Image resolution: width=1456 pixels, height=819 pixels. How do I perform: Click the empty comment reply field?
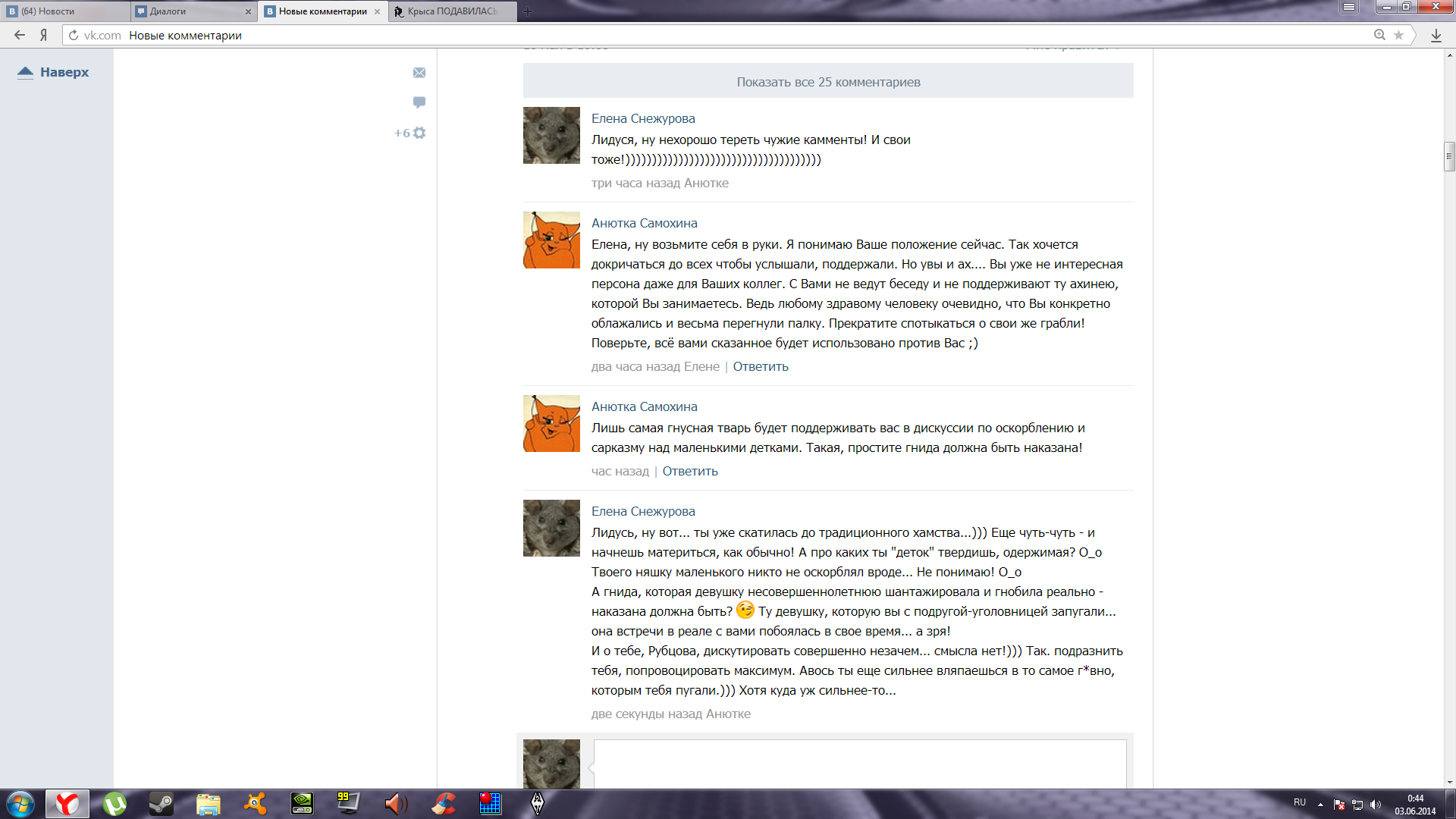coord(859,763)
